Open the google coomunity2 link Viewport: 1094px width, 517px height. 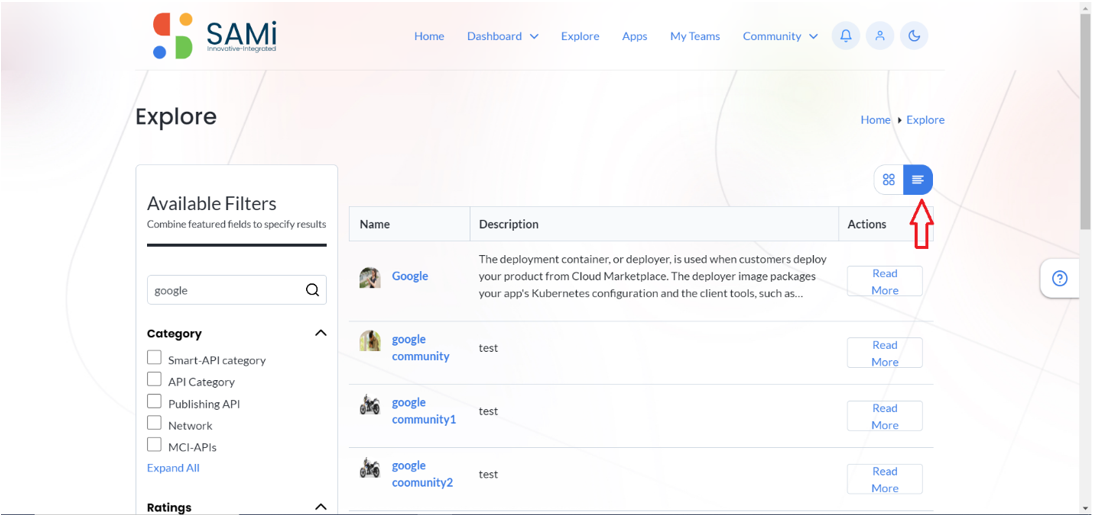pyautogui.click(x=422, y=474)
